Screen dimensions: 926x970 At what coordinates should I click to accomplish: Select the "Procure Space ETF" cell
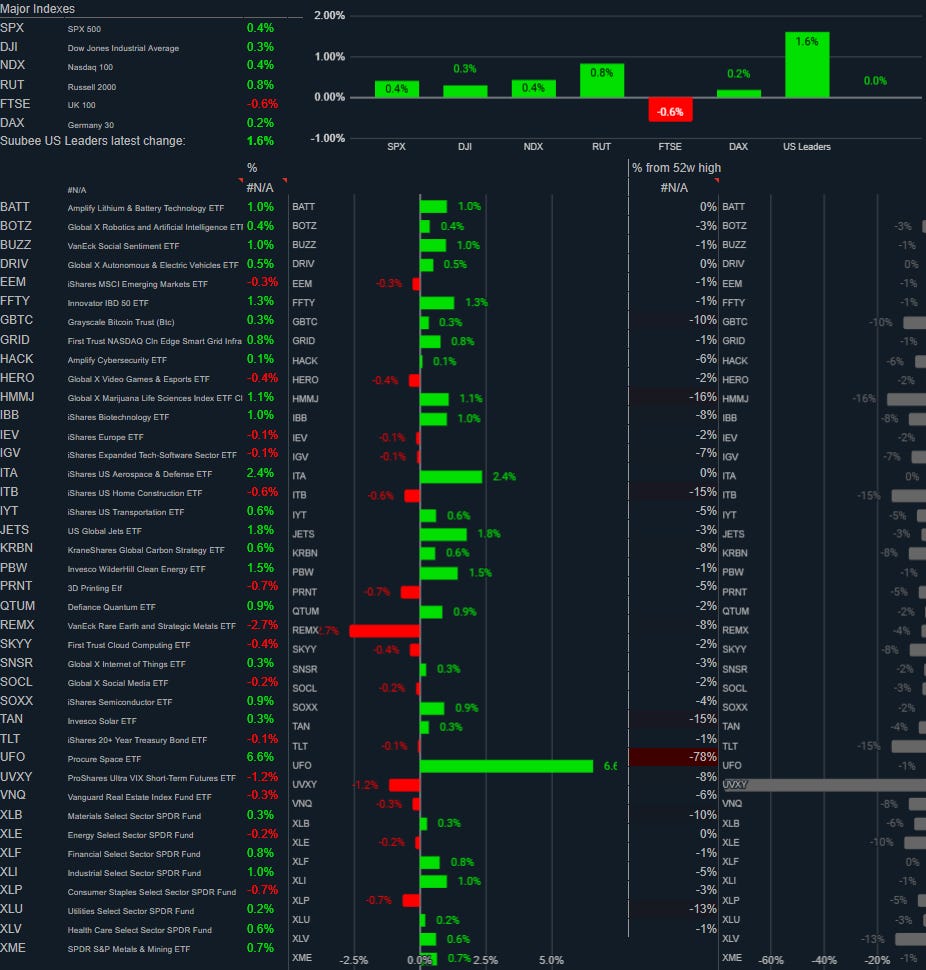click(x=104, y=760)
